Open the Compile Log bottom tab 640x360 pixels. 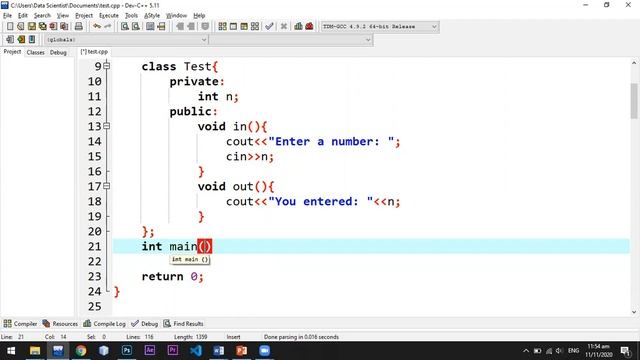tap(104, 324)
